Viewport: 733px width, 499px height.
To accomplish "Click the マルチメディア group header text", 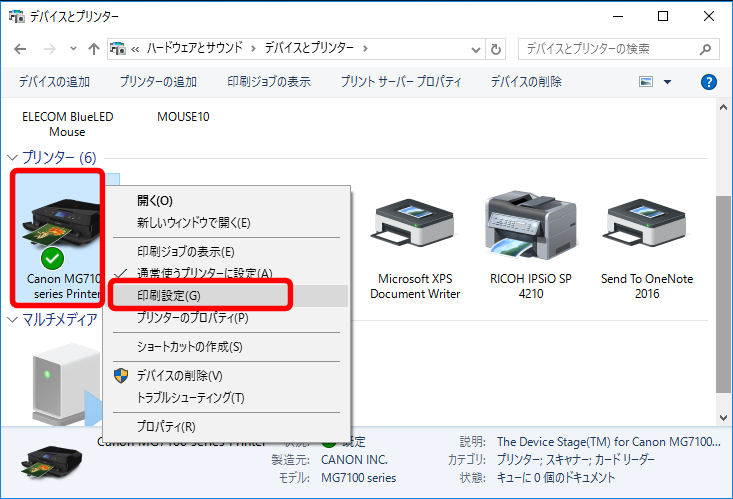I will (x=60, y=320).
